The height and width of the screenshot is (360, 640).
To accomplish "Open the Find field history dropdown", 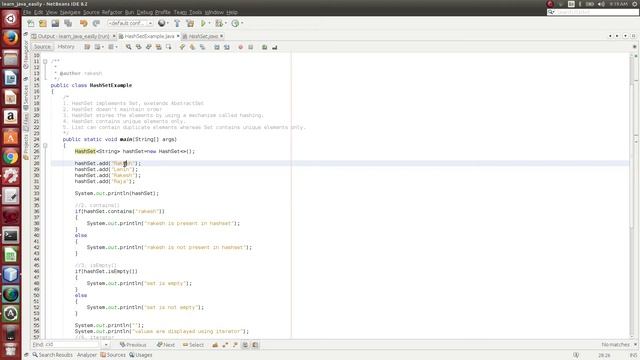I will click(106, 345).
